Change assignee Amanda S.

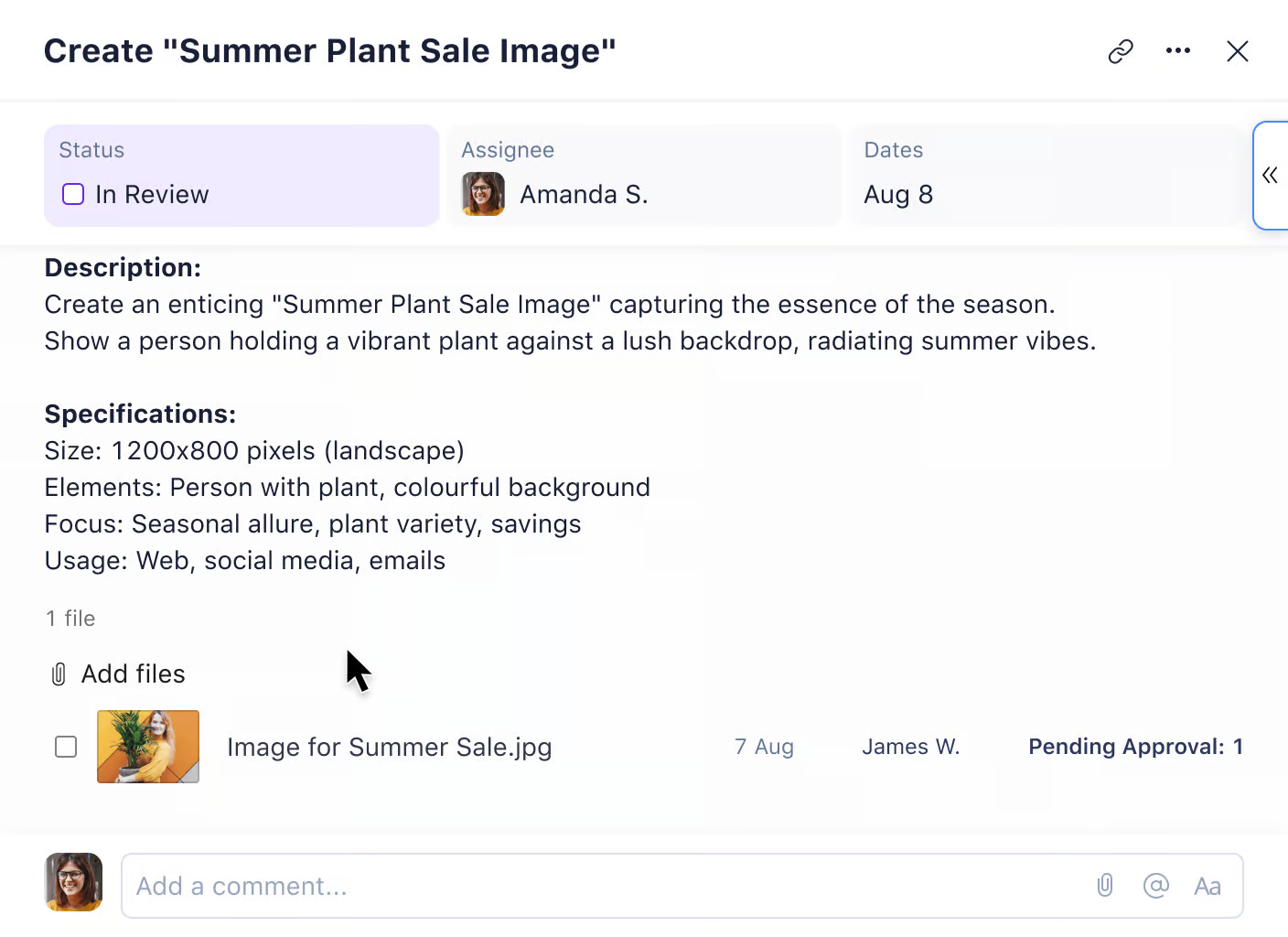click(x=584, y=194)
